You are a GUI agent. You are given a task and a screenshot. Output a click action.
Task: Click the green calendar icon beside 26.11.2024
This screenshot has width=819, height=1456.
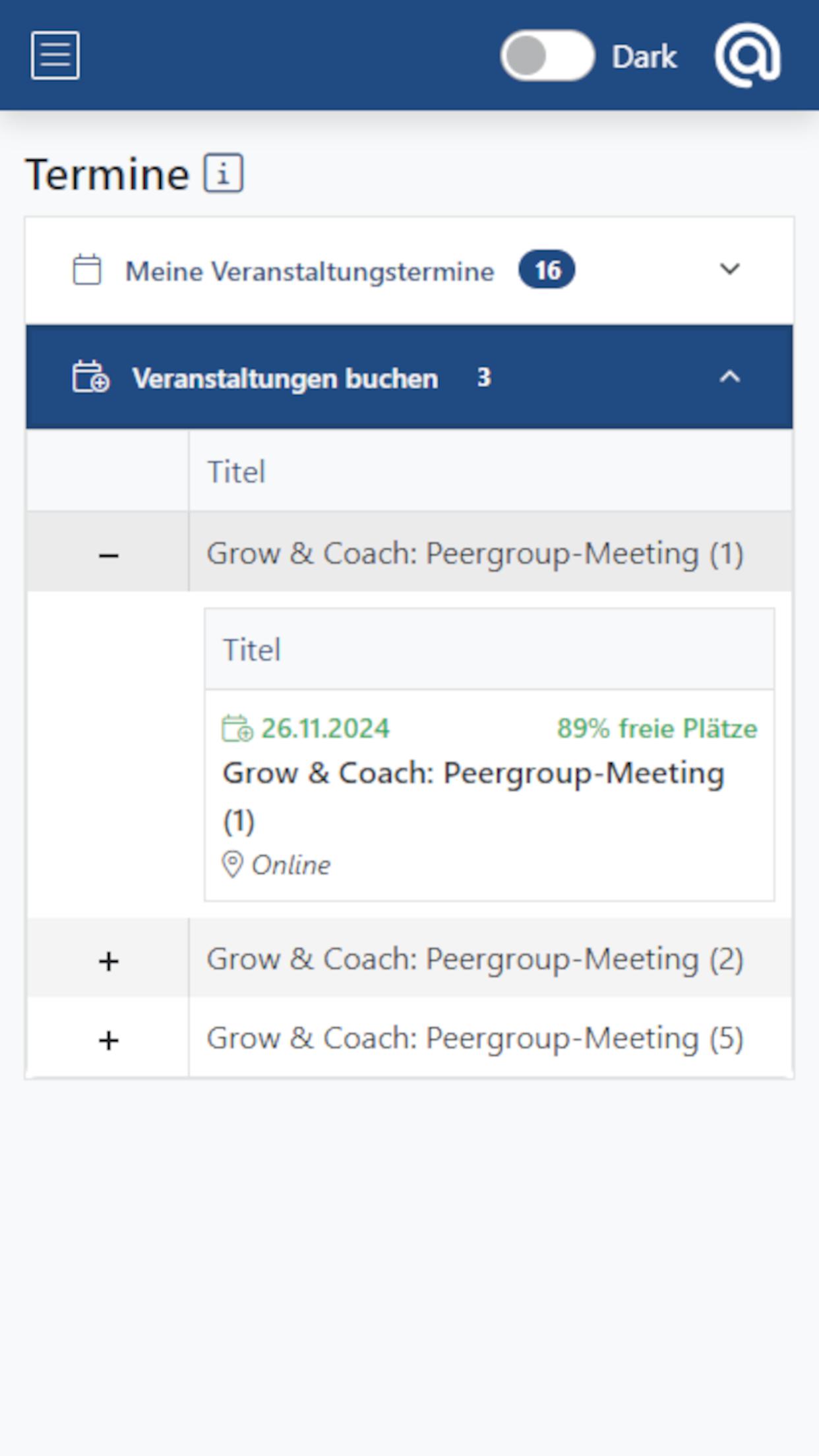(x=237, y=729)
